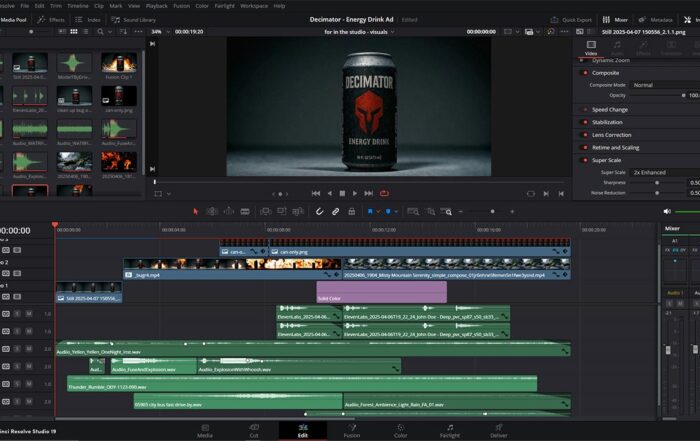Click the timeline zoom plus button
700x441 pixels.
tap(512, 212)
